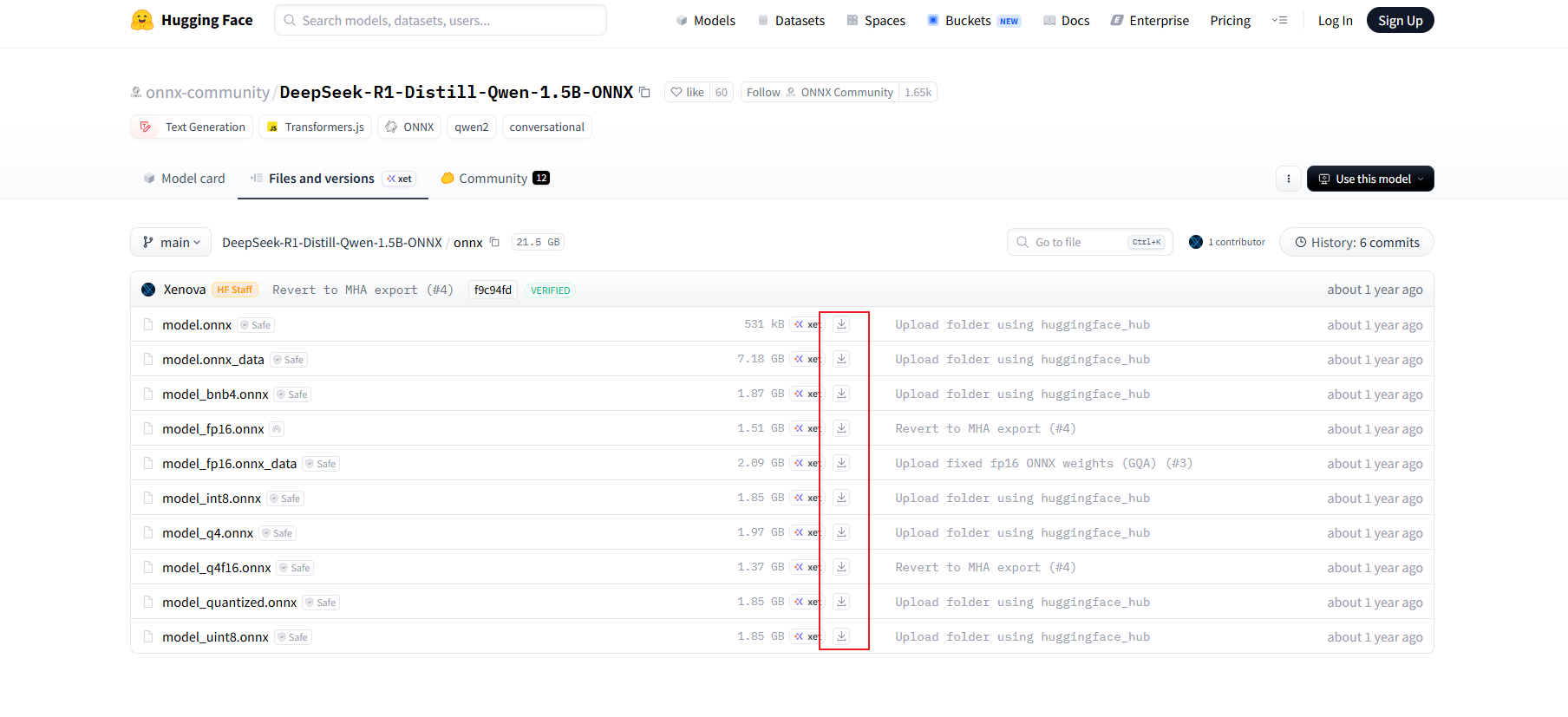Open the Use this model dropdown
Viewport: 1568px width, 717px height.
point(1369,179)
